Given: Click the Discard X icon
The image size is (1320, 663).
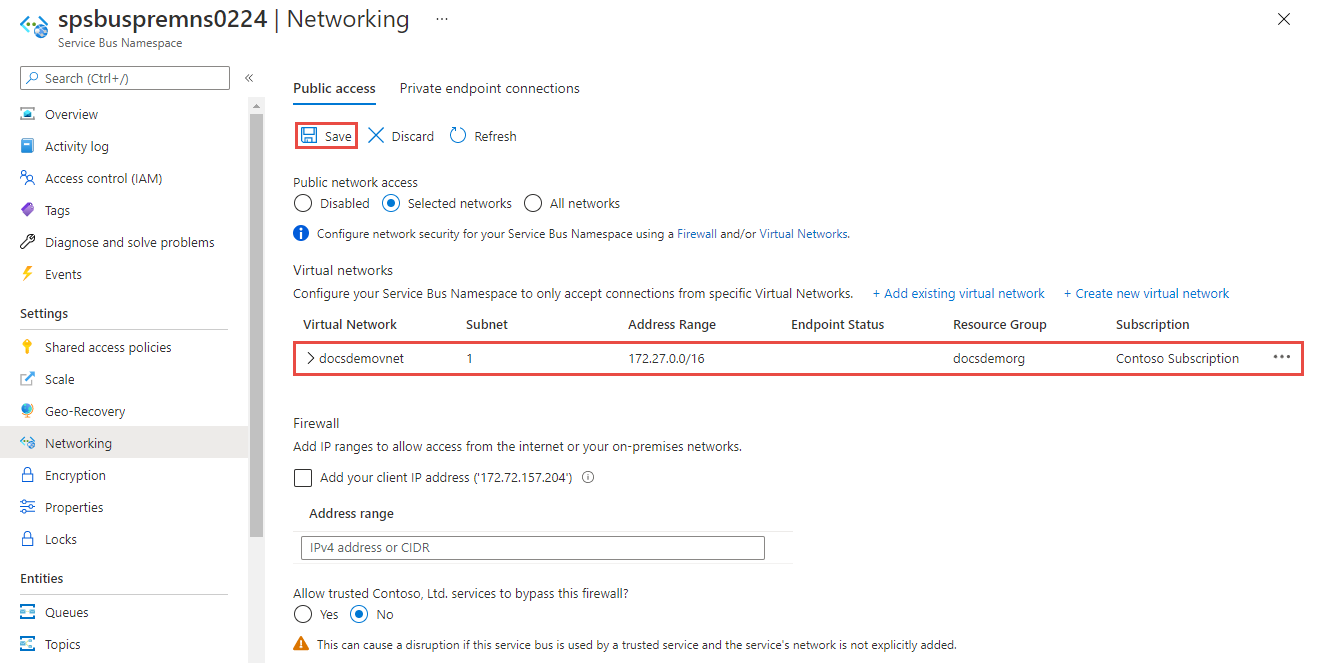Looking at the screenshot, I should click(376, 136).
